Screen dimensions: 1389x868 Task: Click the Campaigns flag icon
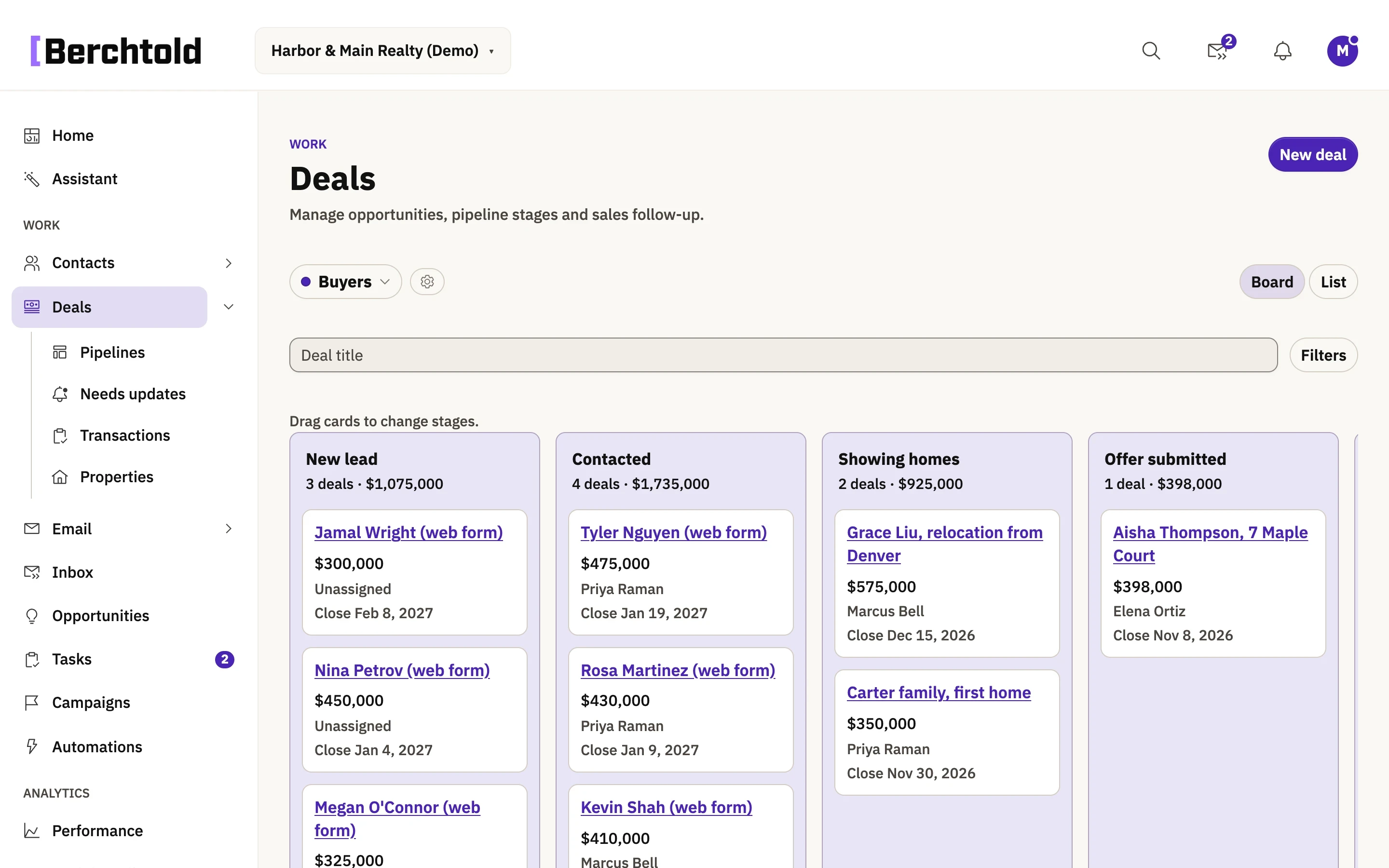(x=31, y=703)
